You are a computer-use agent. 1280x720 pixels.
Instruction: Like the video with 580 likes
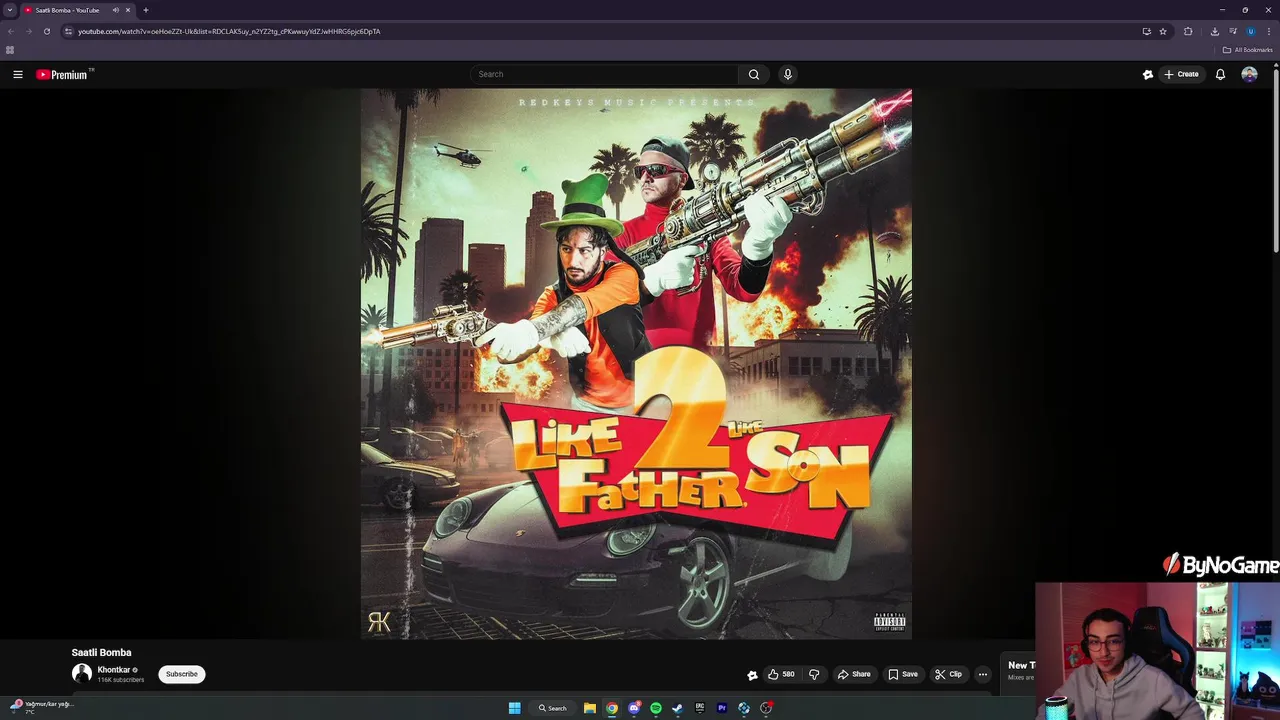point(781,674)
